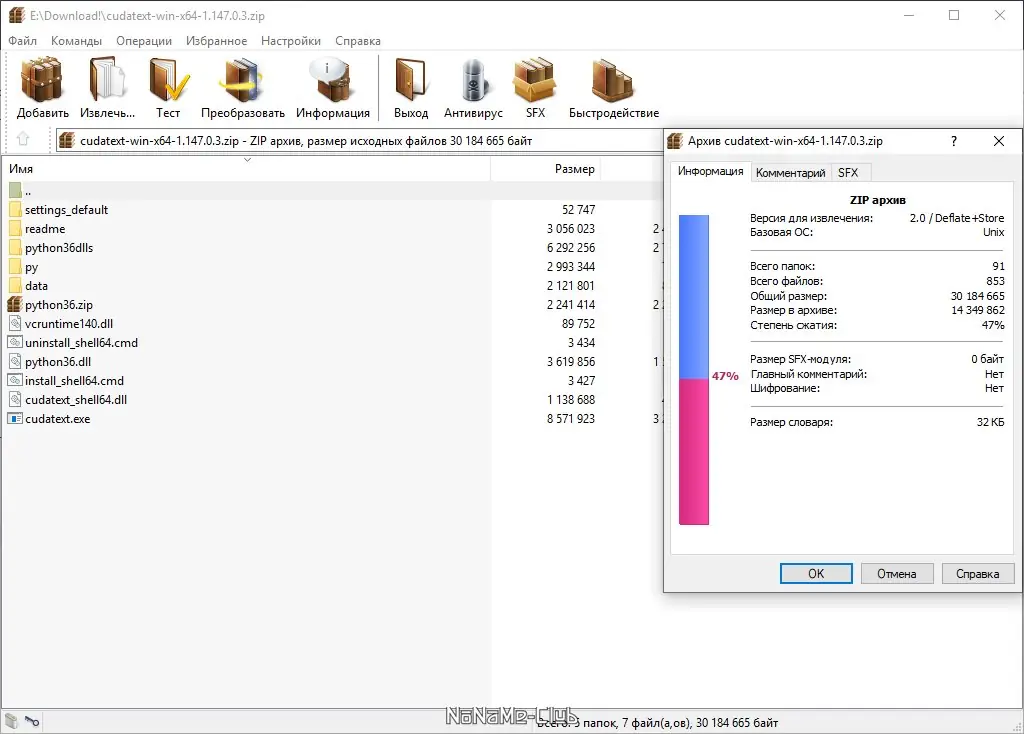Click the disk drive icon in status bar
The image size is (1024, 734).
[x=12, y=722]
